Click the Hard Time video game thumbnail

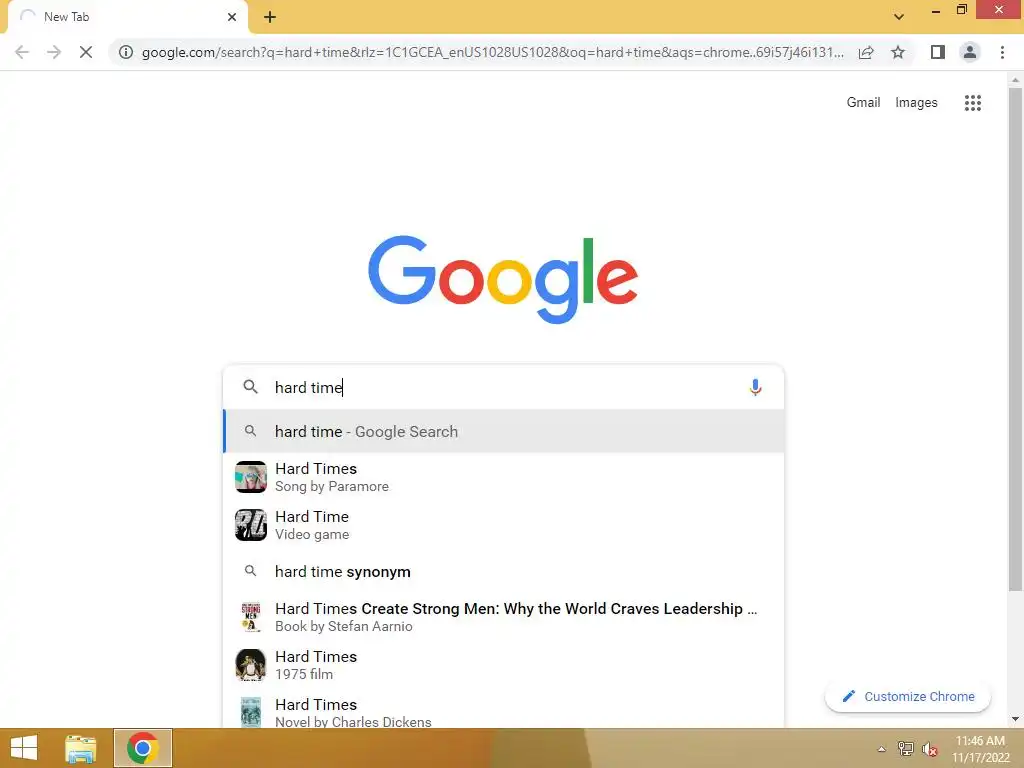tap(251, 525)
